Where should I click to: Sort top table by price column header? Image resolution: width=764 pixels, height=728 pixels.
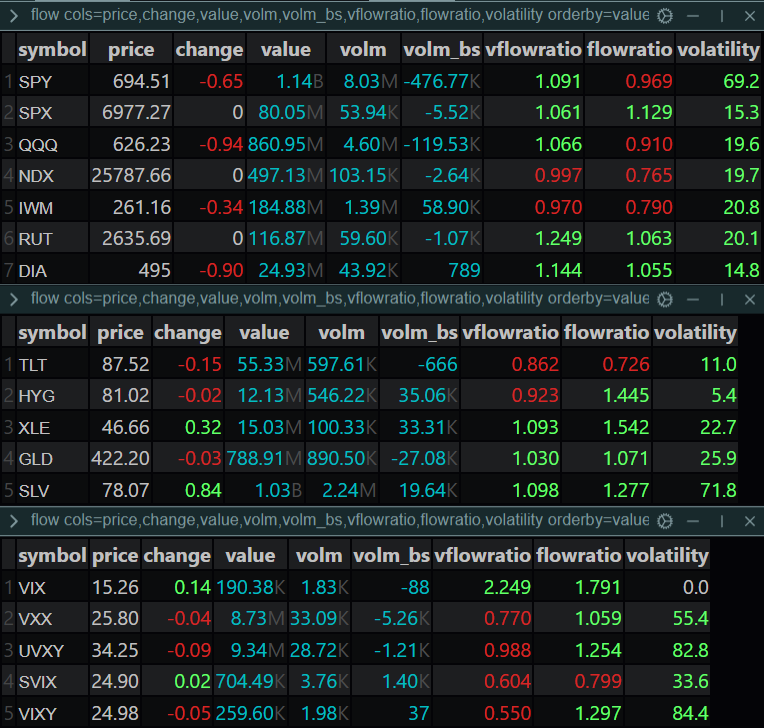pyautogui.click(x=131, y=49)
